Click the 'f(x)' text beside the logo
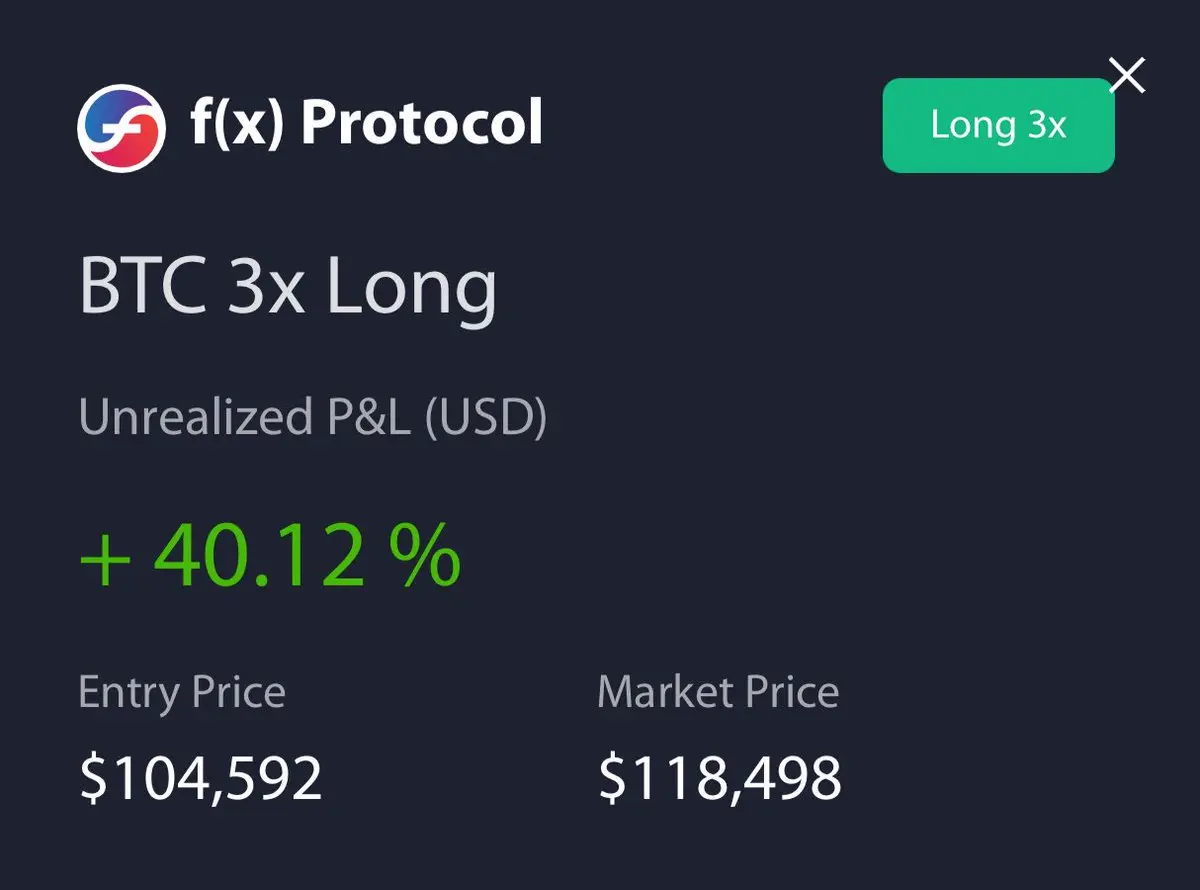The height and width of the screenshot is (890, 1200). click(238, 125)
